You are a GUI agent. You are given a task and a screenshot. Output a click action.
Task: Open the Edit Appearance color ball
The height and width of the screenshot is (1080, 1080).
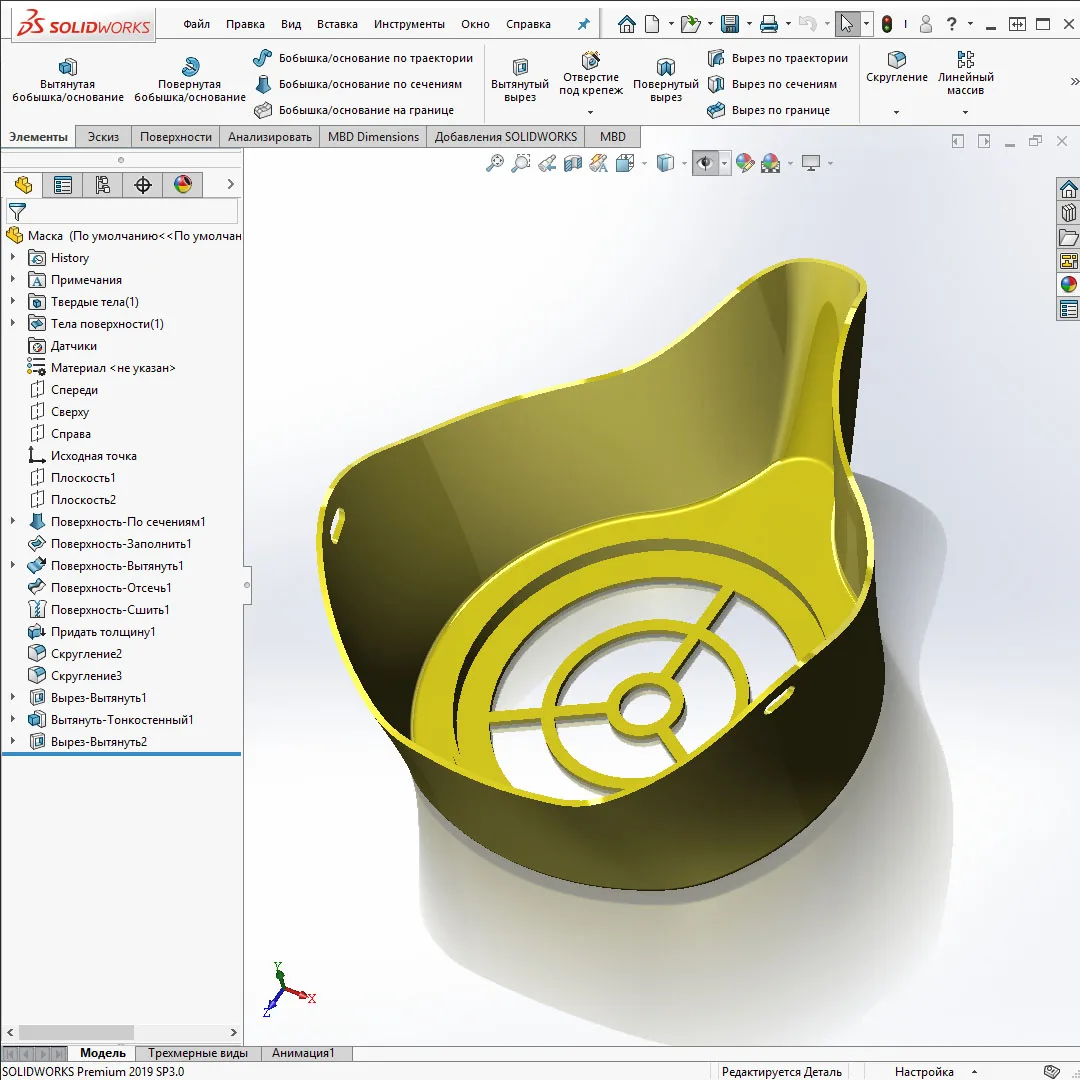[x=745, y=163]
